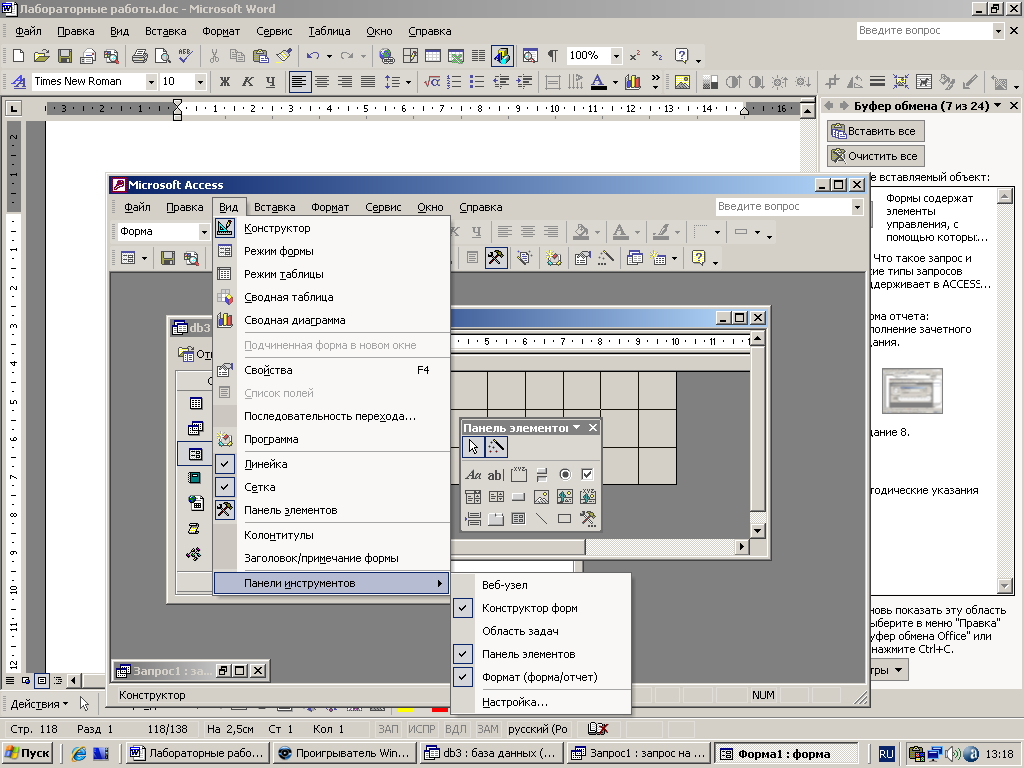Select the Line tool in the toolbox
The width and height of the screenshot is (1024, 768).
541,519
